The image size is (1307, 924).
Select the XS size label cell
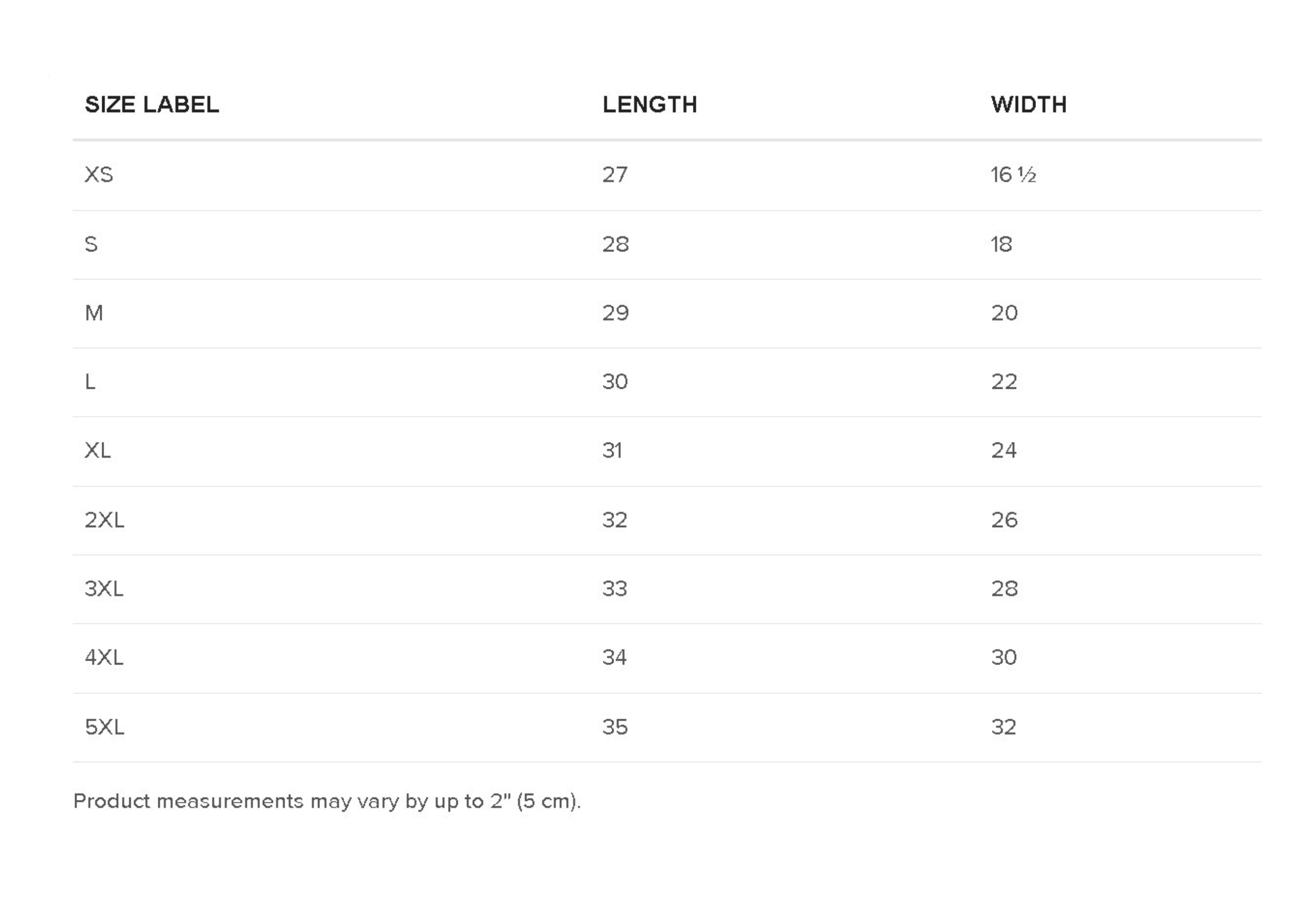coord(99,175)
